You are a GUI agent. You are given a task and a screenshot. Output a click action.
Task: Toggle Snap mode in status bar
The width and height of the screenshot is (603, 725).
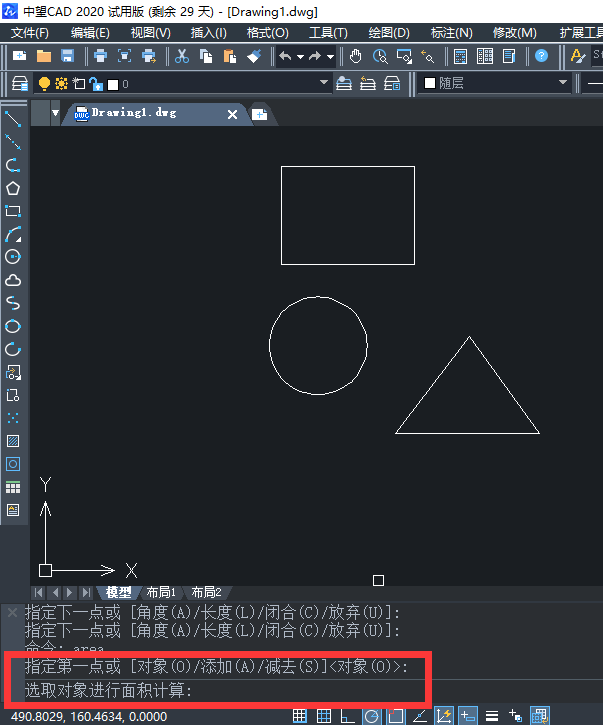tap(298, 715)
